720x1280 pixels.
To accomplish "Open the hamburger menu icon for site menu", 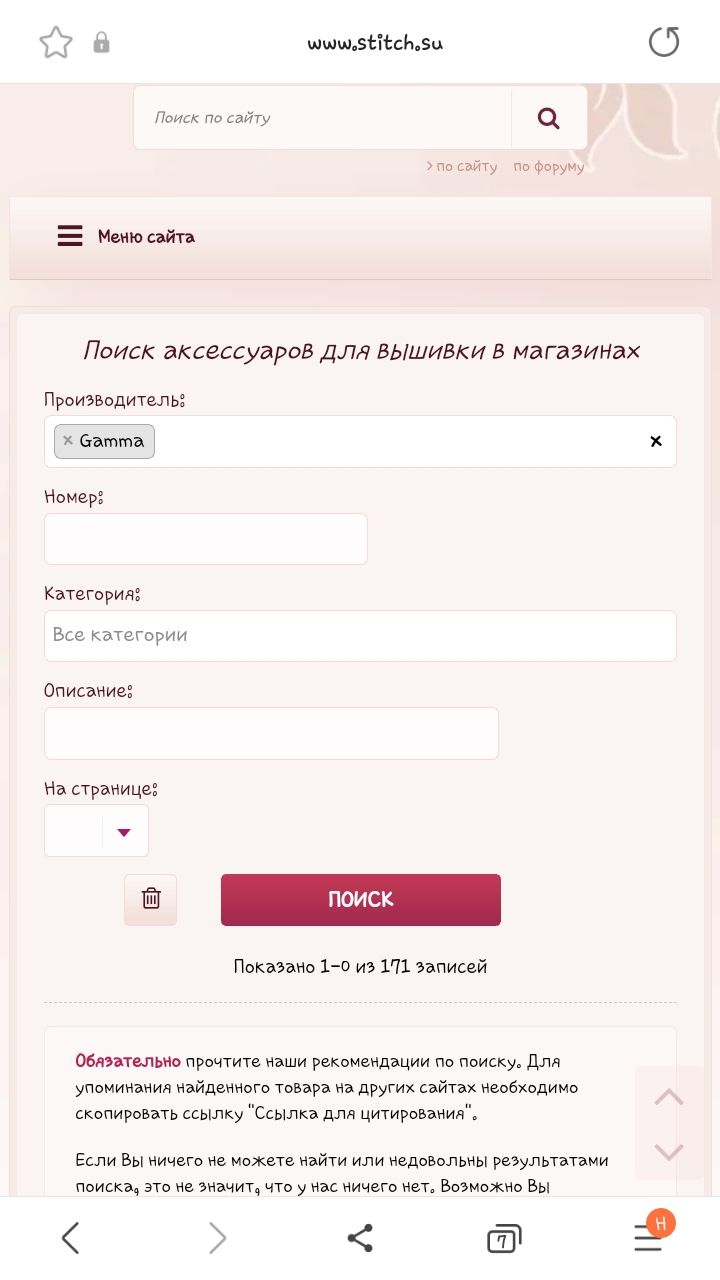I will click(x=70, y=237).
